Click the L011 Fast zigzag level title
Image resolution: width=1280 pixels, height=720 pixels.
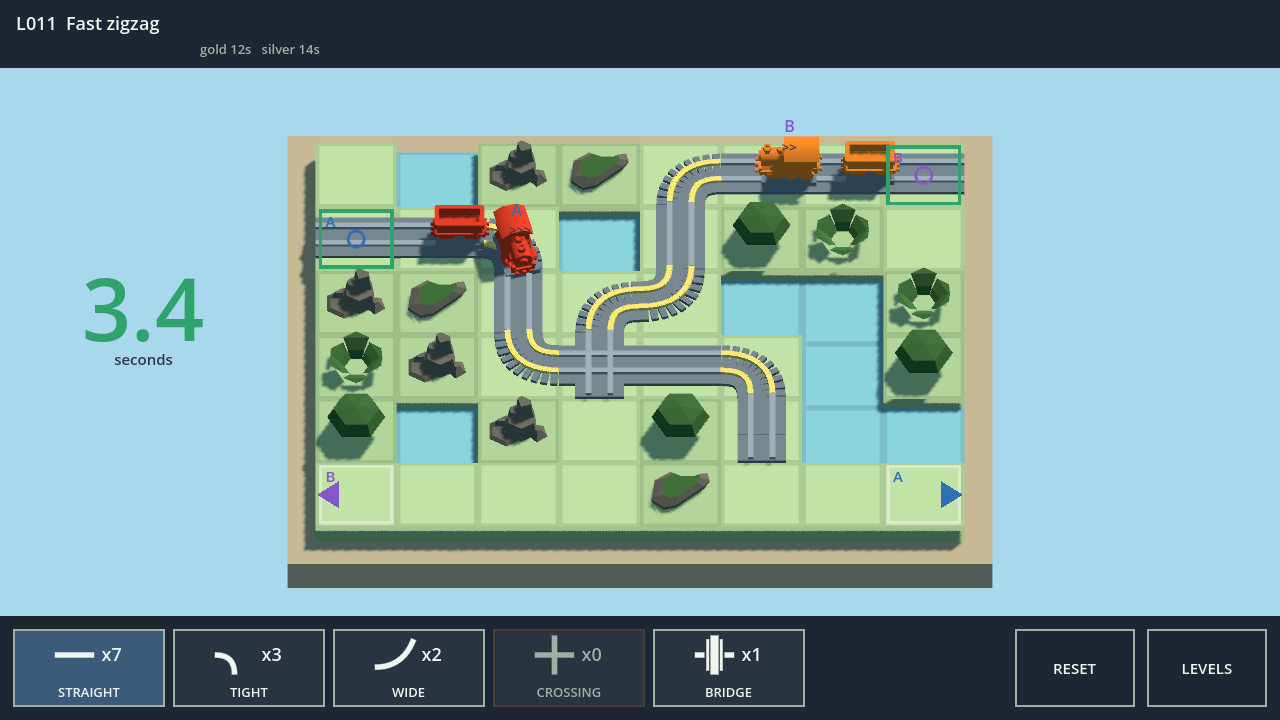tap(88, 24)
